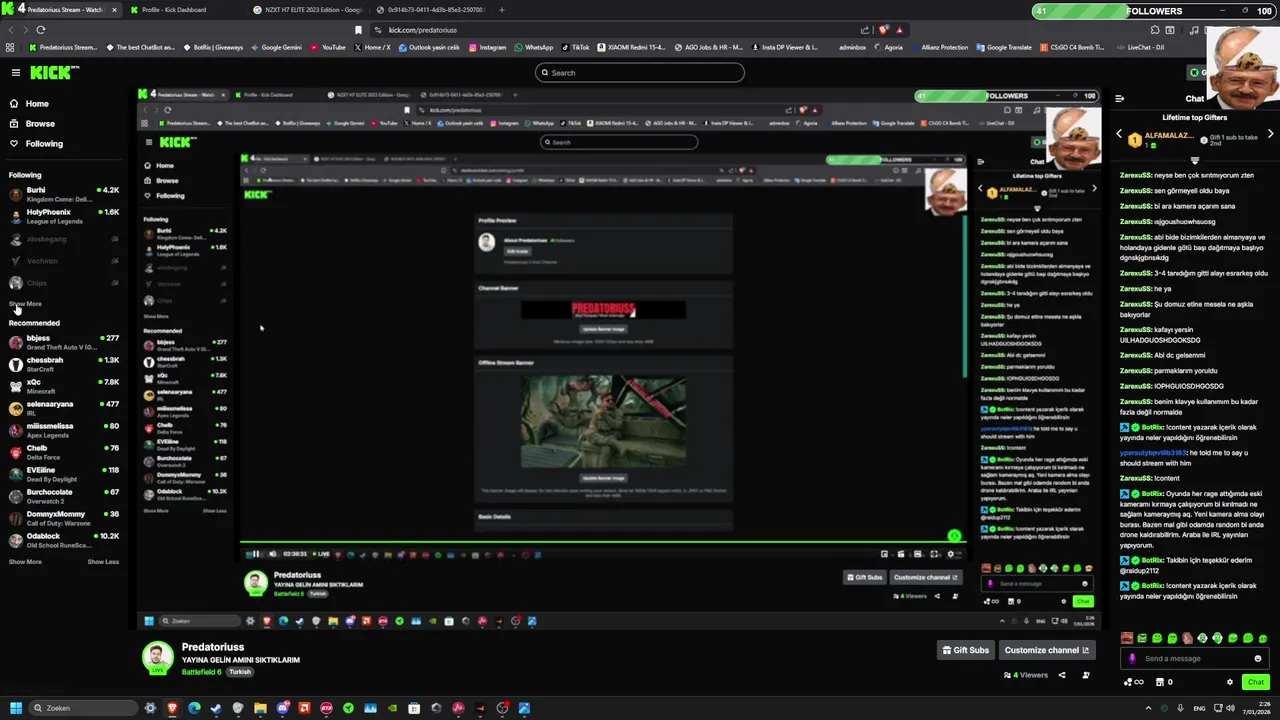Switch to Profile - Kick Dashboard tab
Viewport: 1280px width, 720px height.
pos(174,10)
